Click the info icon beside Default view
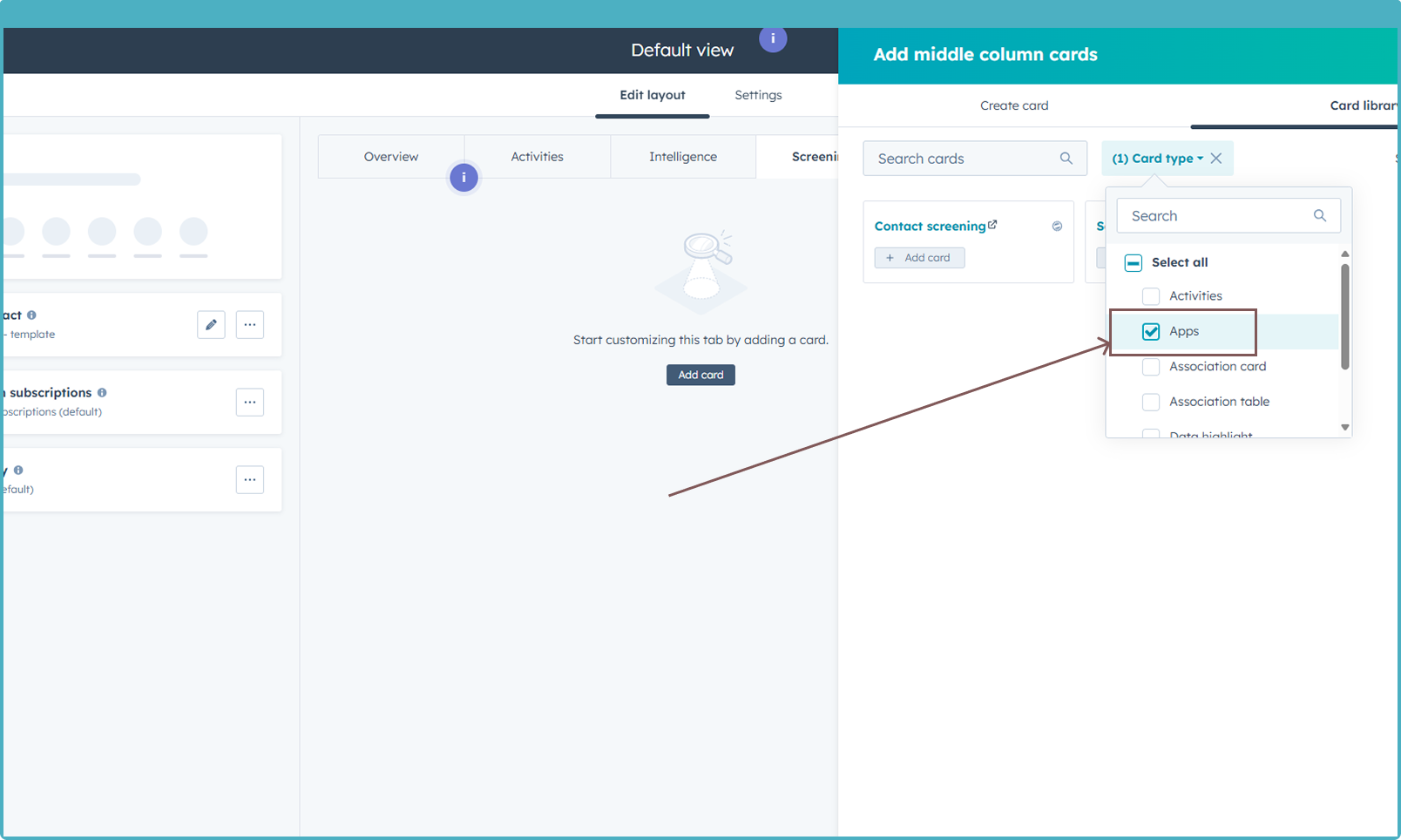Viewport: 1401px width, 840px height. point(773,39)
